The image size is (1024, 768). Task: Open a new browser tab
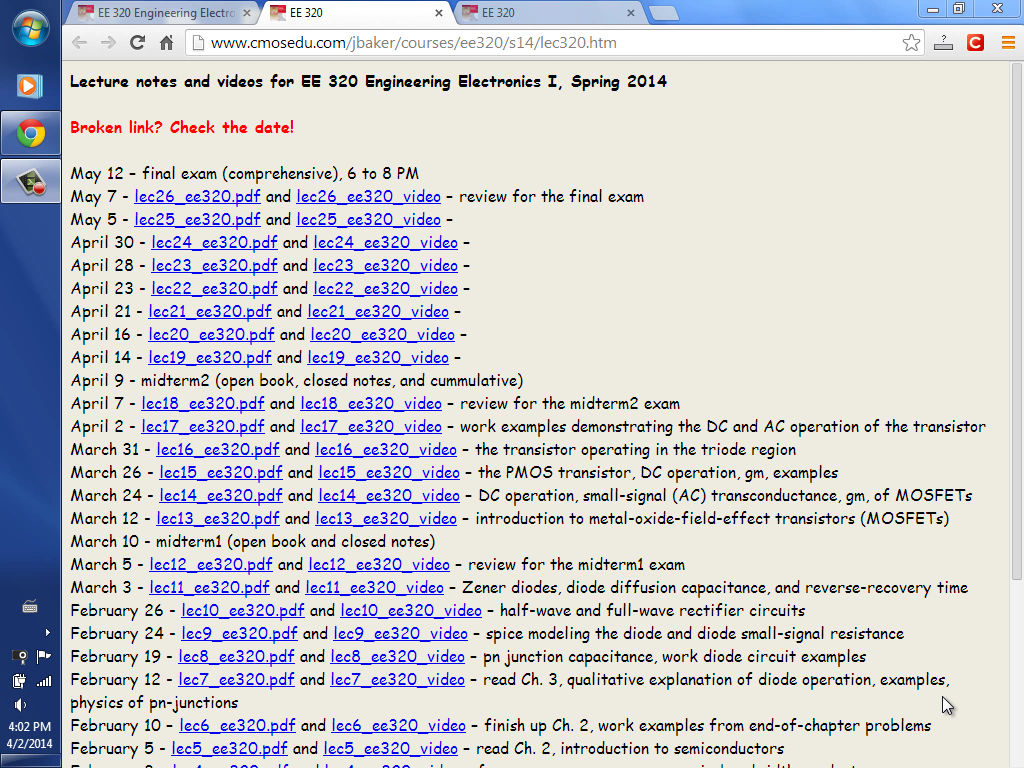coord(664,13)
